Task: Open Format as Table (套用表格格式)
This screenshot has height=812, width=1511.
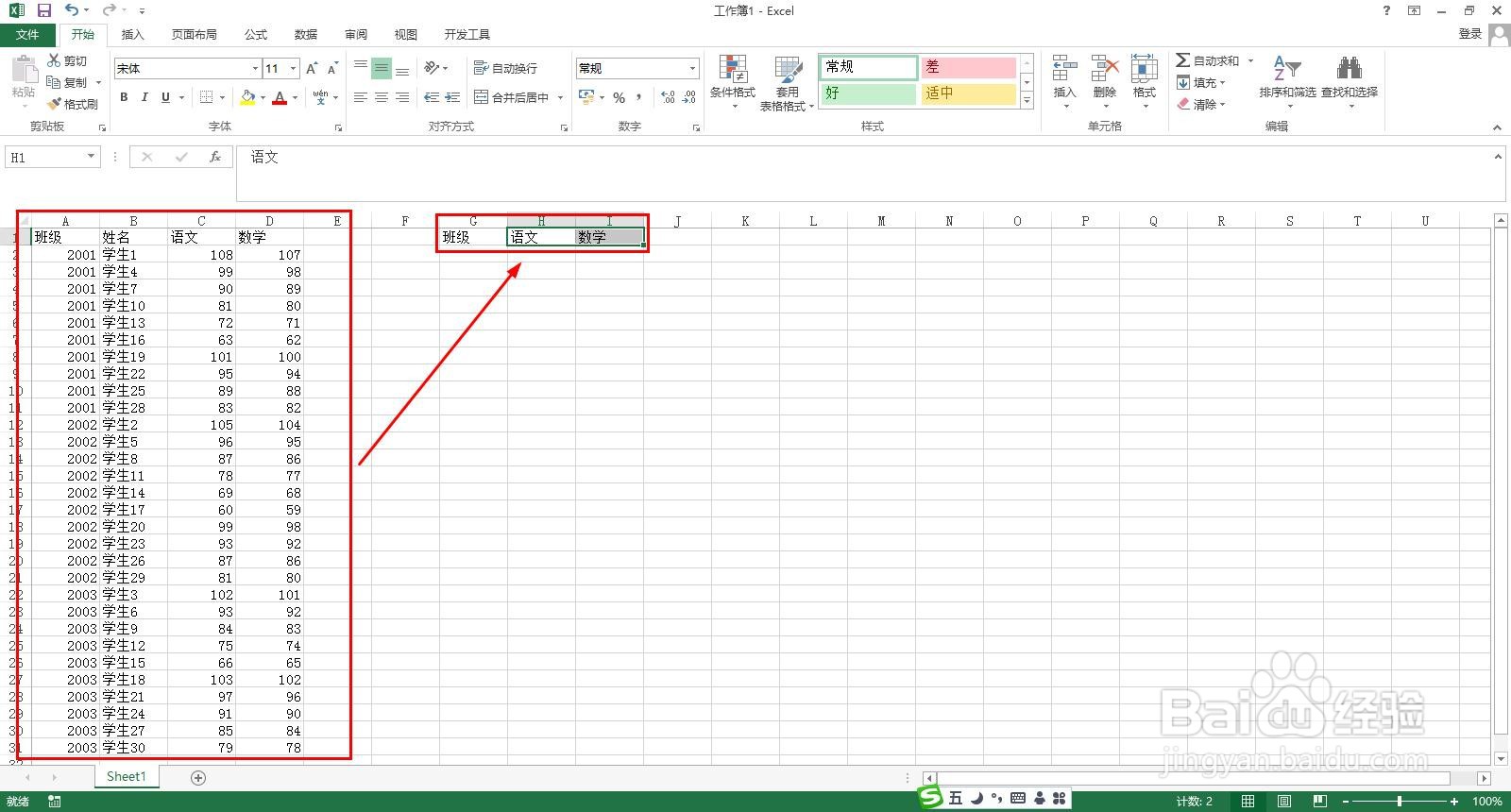Action: (x=788, y=83)
